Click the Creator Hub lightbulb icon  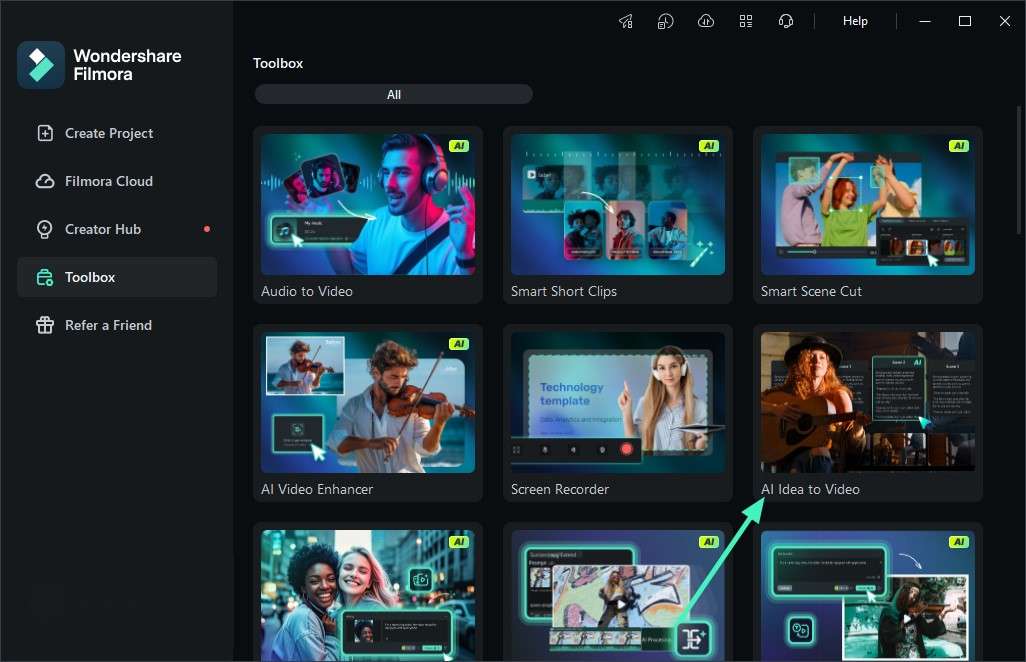point(44,230)
